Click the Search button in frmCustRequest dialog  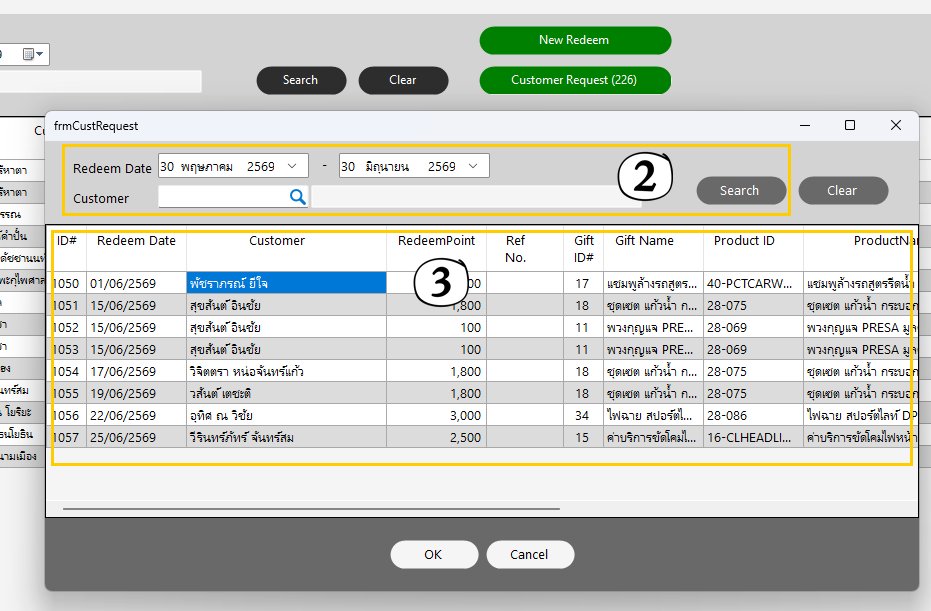point(740,191)
